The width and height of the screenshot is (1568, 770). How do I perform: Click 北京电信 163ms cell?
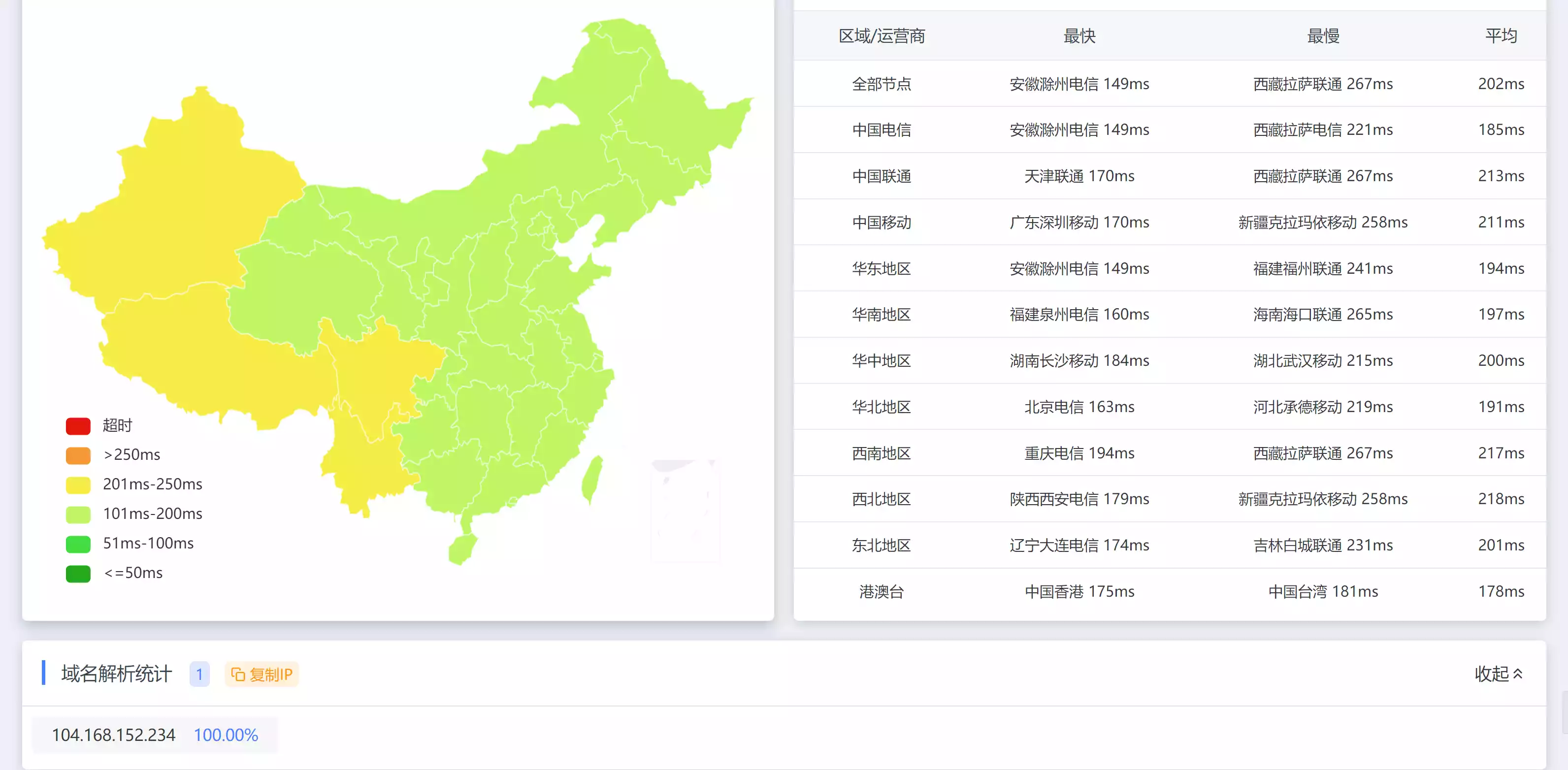[x=1079, y=407]
